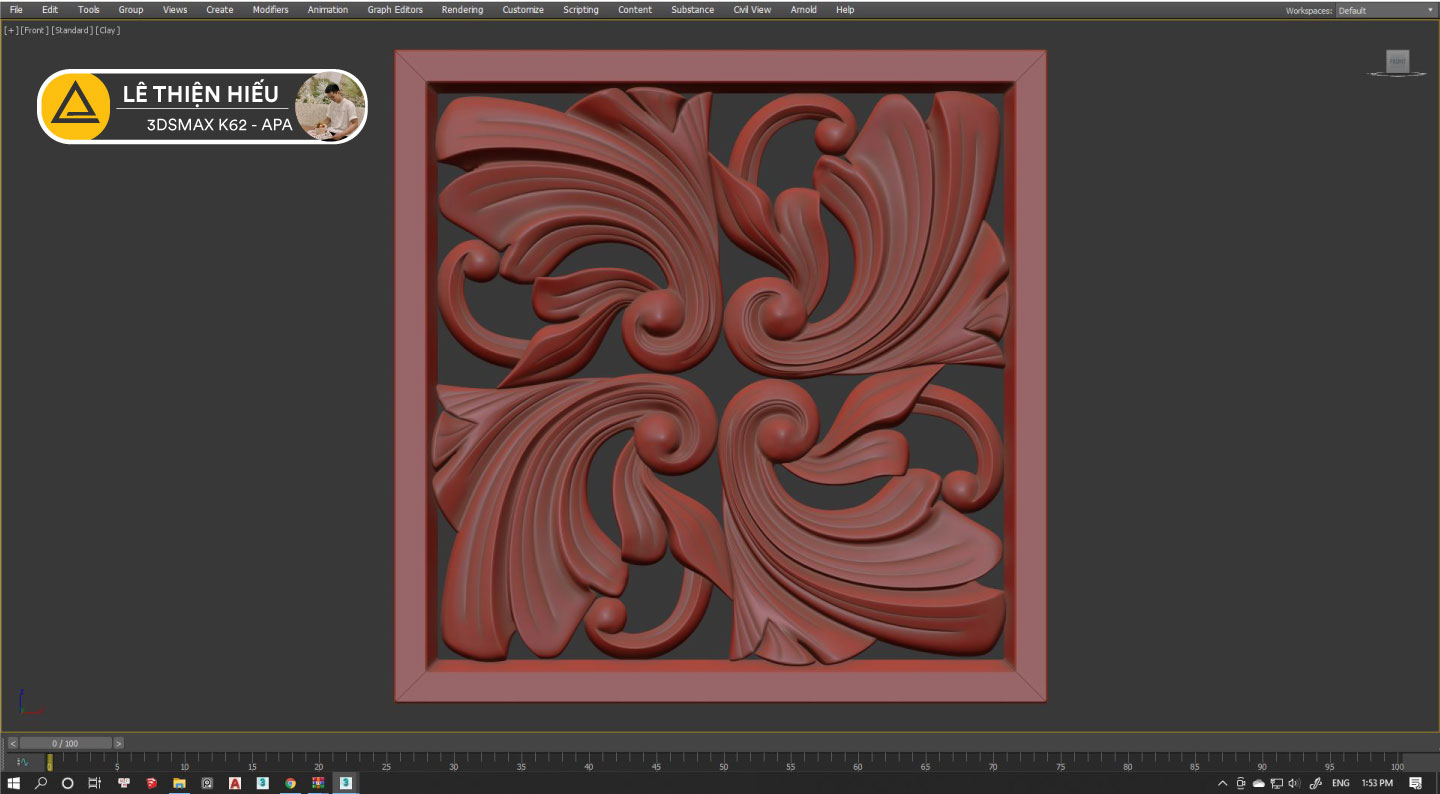Image resolution: width=1440 pixels, height=794 pixels.
Task: Open Mini Curve Editor from the timeline
Action: point(22,762)
